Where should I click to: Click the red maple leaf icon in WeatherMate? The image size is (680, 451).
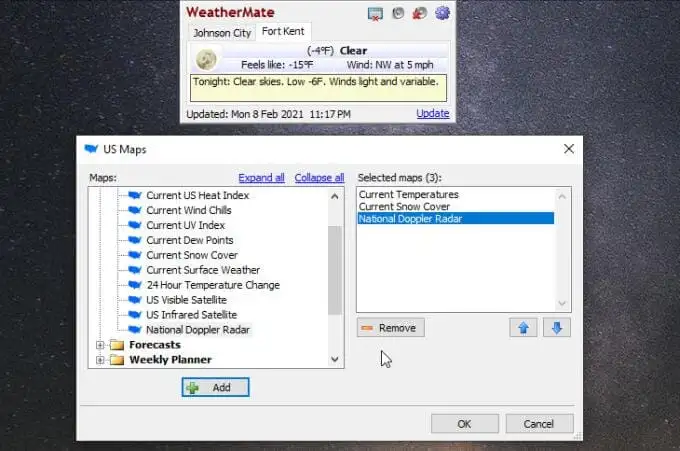(x=419, y=13)
